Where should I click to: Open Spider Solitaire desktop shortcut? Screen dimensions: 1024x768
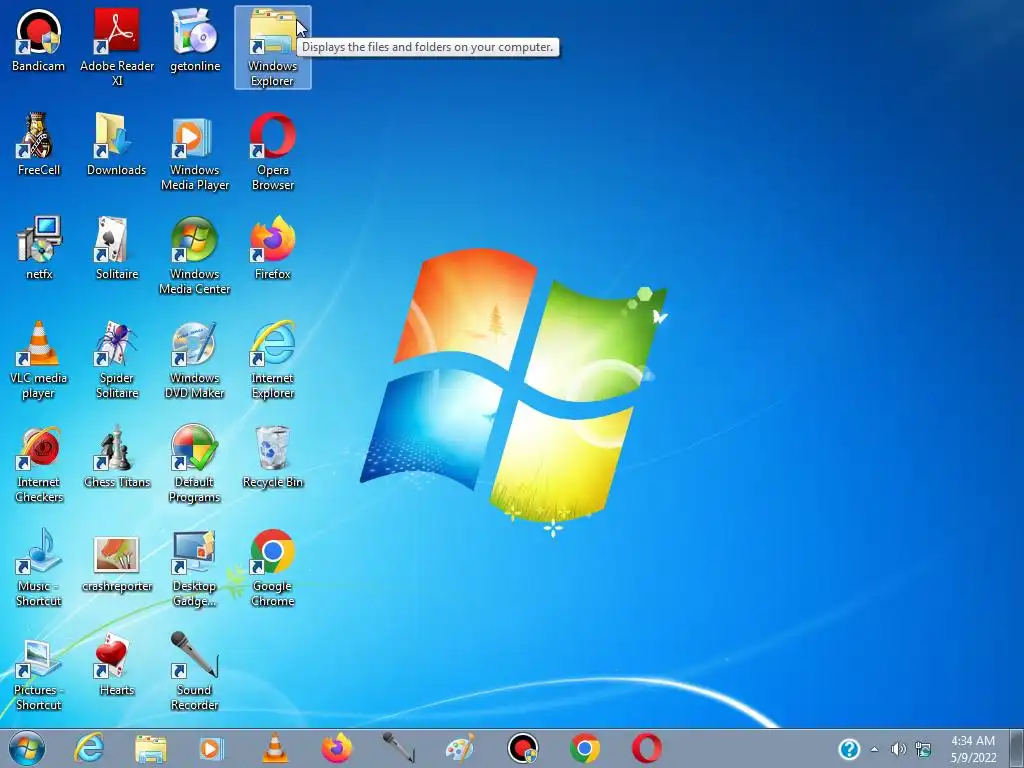pos(117,360)
